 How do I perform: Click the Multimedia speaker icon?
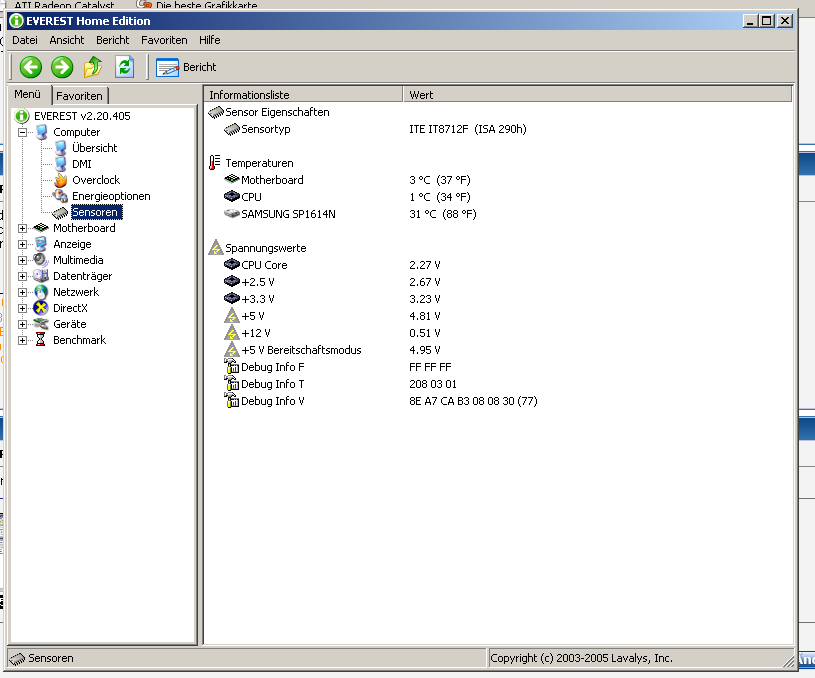click(41, 260)
